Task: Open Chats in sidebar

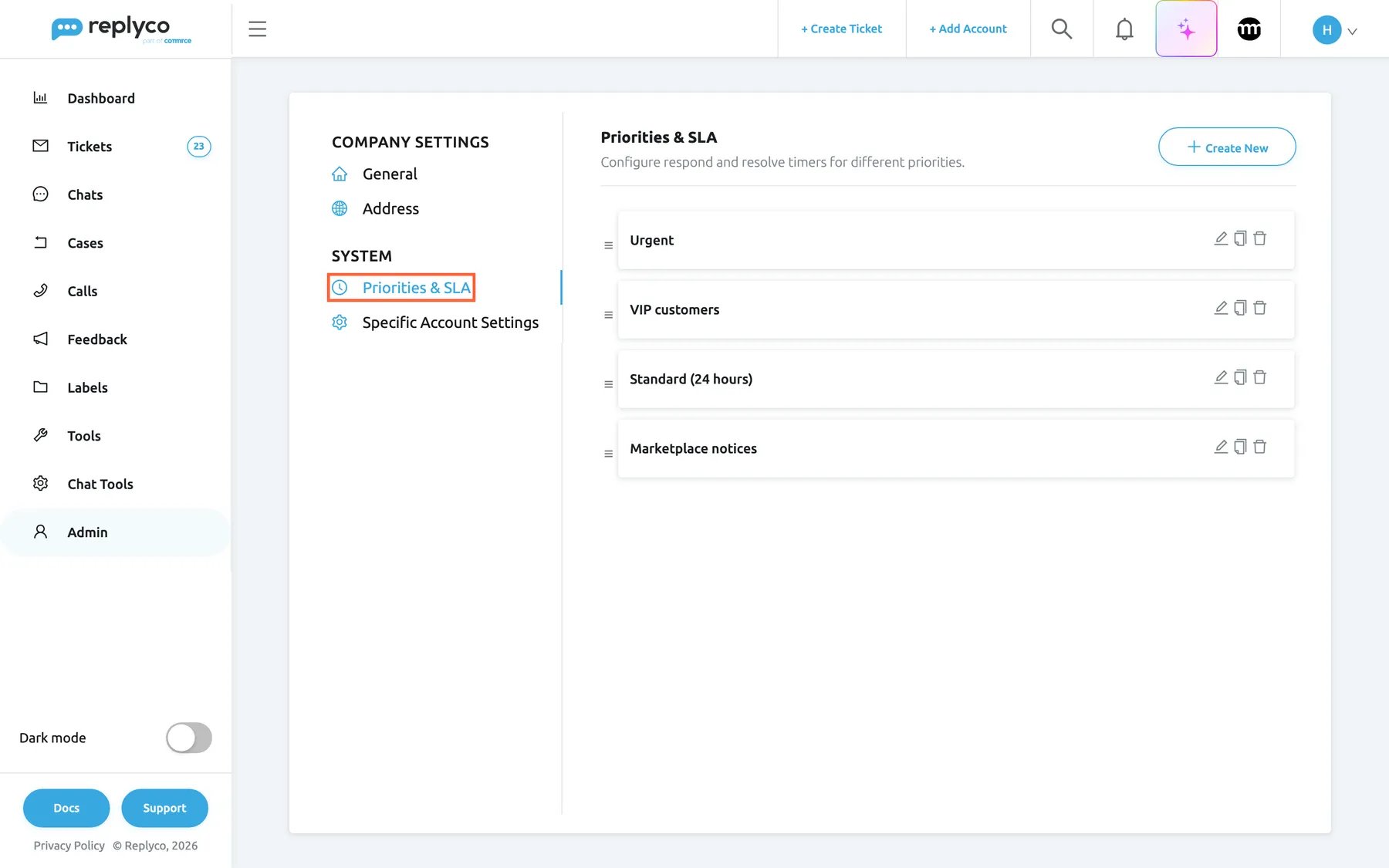Action: pos(116,194)
